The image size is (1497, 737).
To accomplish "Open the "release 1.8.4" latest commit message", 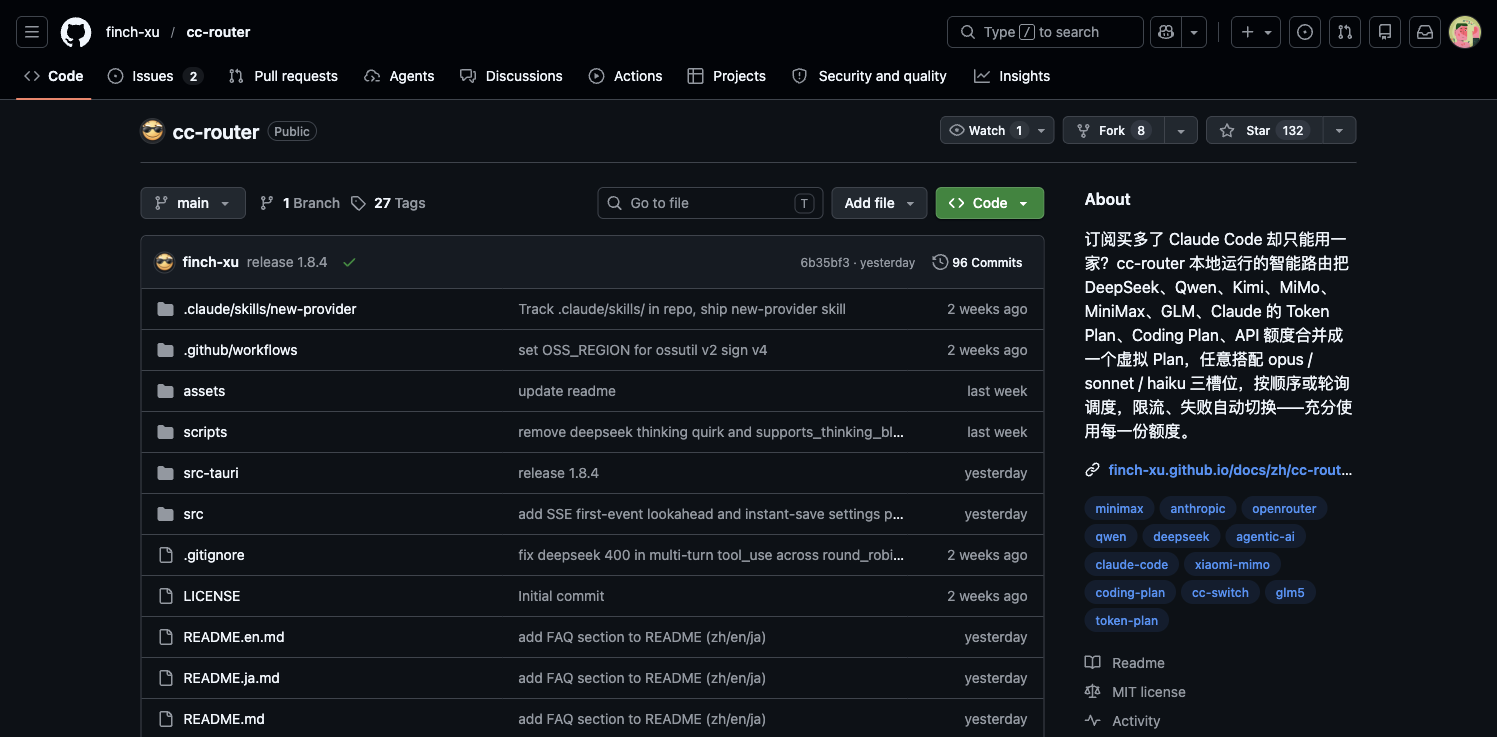I will (x=287, y=262).
